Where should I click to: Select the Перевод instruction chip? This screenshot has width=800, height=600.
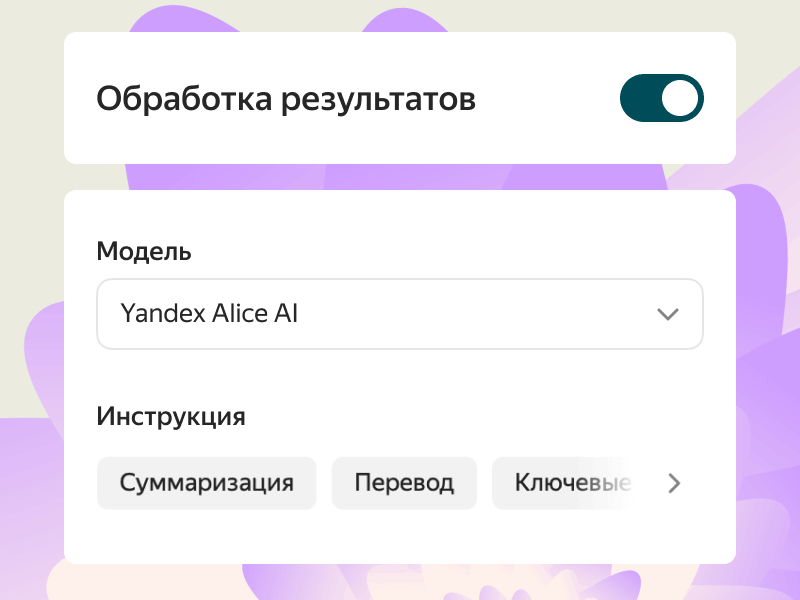pos(404,484)
